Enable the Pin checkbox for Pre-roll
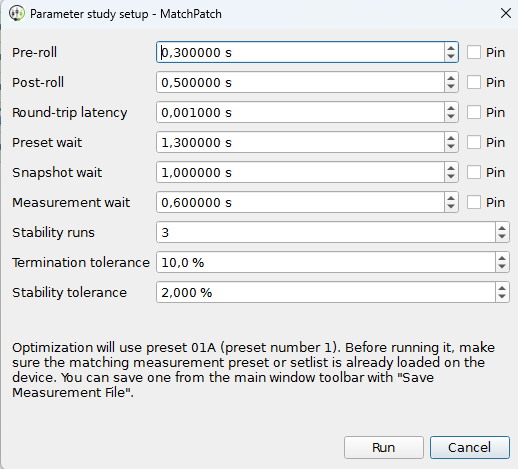The height and width of the screenshot is (469, 518). tap(474, 52)
